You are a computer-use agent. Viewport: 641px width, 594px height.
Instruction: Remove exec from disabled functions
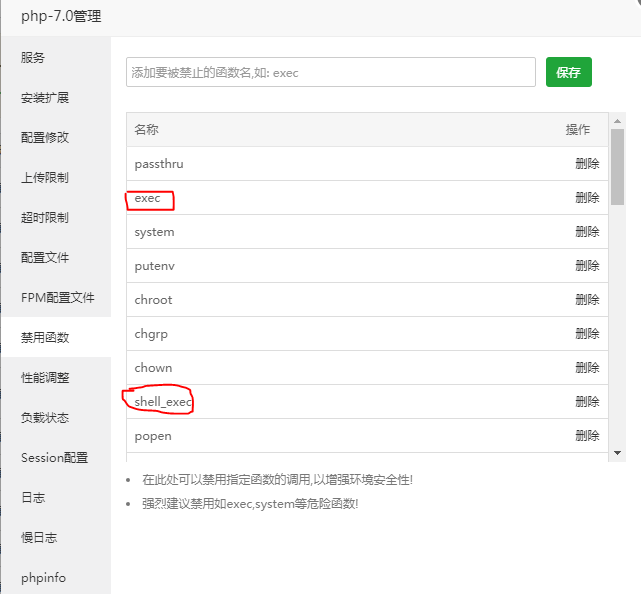pyautogui.click(x=587, y=198)
